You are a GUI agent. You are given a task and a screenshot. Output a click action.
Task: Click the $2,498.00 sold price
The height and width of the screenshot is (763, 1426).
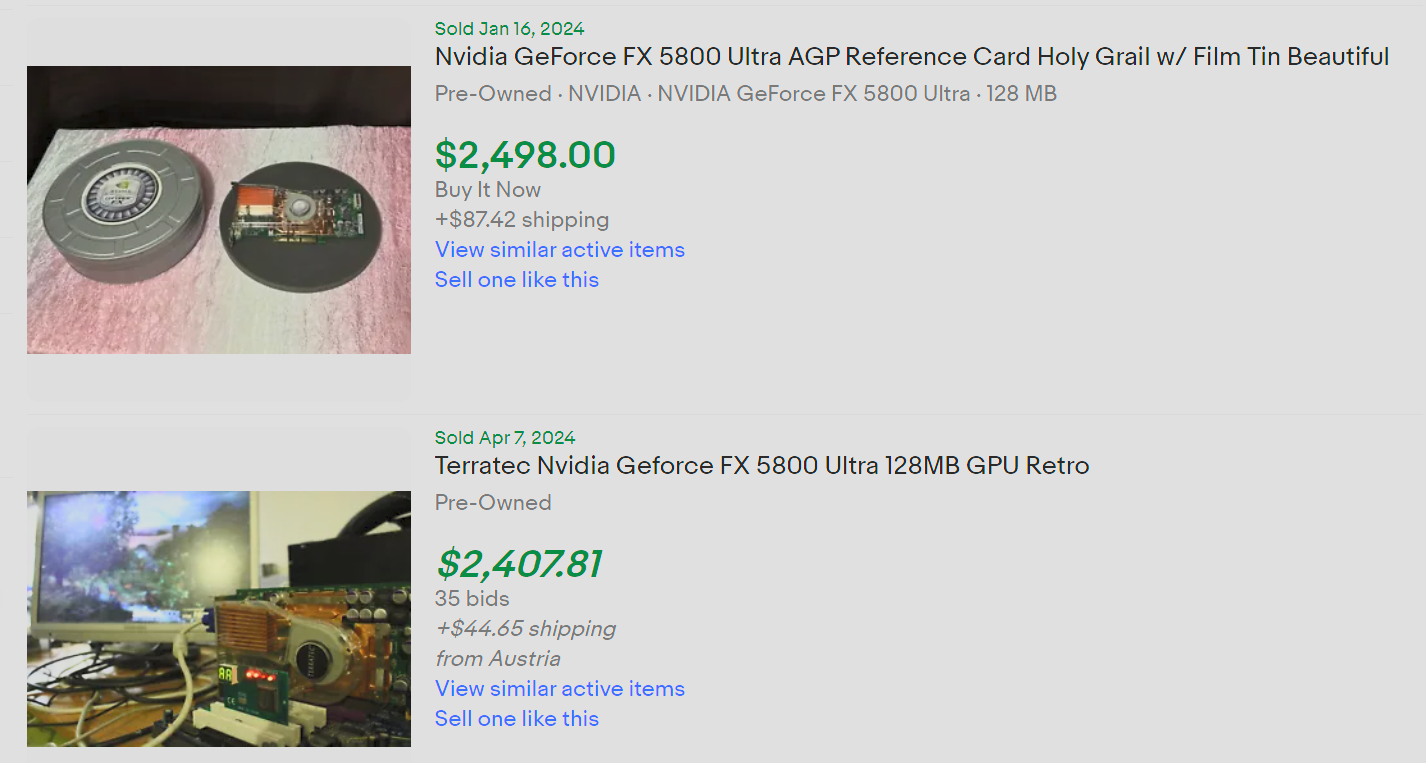tap(525, 155)
